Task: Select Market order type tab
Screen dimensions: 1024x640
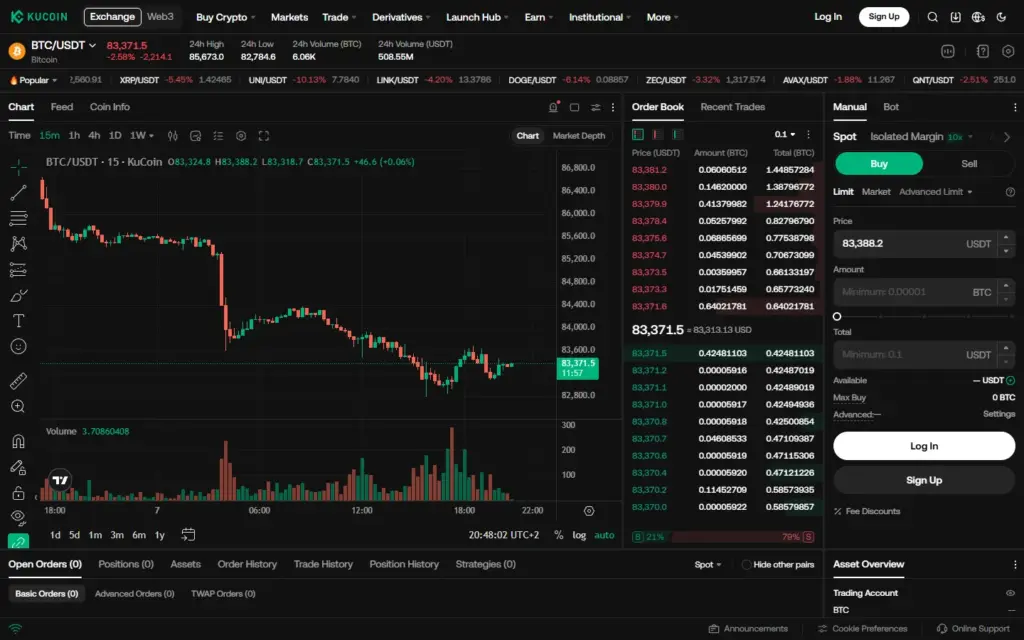Action: coord(876,192)
